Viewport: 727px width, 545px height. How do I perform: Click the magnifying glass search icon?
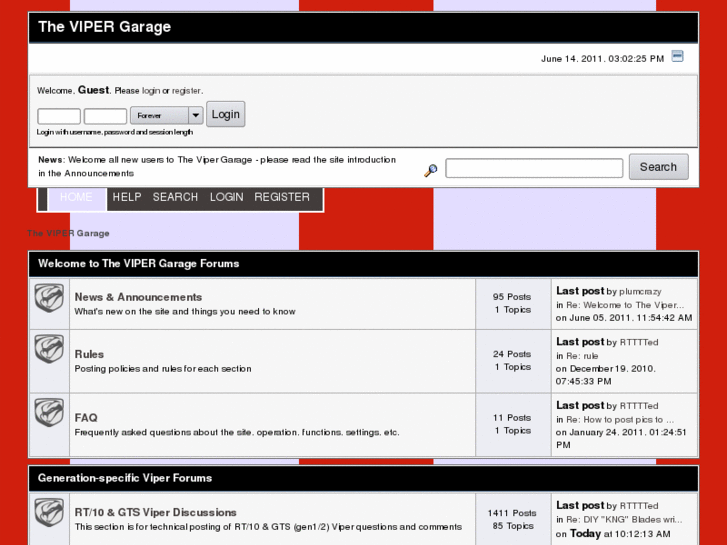point(430,170)
